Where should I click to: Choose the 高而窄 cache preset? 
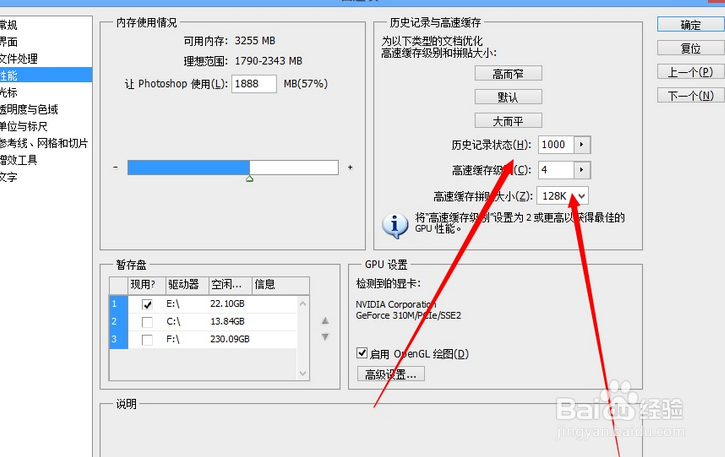pyautogui.click(x=508, y=74)
